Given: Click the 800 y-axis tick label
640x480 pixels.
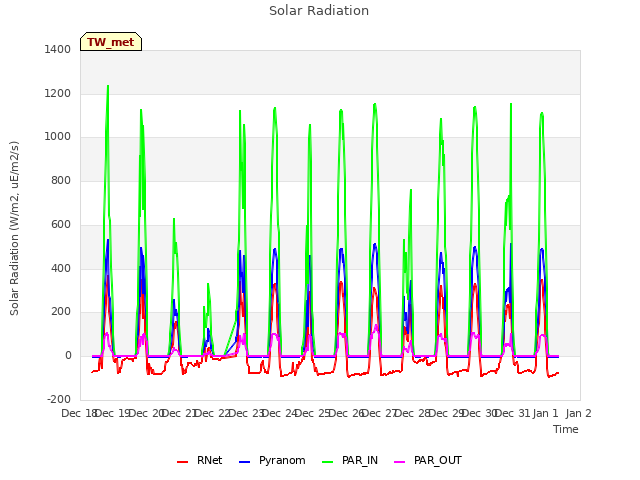Looking at the screenshot, I should click(x=61, y=180).
